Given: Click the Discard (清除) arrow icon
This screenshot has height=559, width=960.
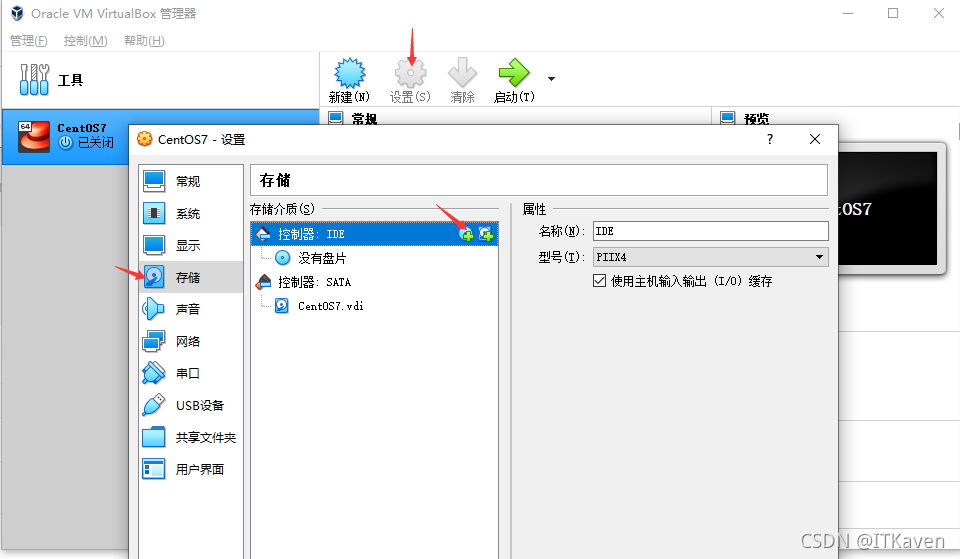Looking at the screenshot, I should tap(462, 73).
